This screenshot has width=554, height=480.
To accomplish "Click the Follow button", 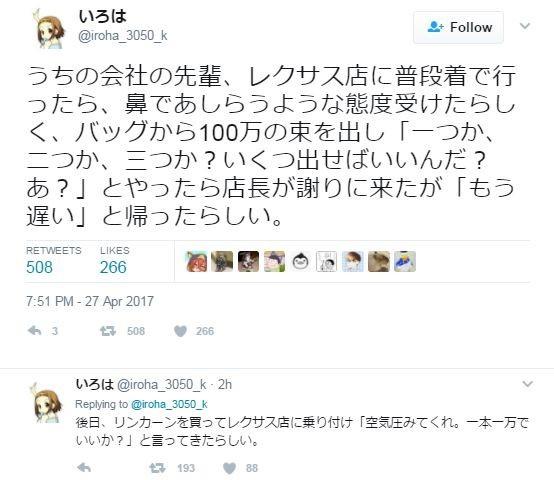I will click(458, 27).
